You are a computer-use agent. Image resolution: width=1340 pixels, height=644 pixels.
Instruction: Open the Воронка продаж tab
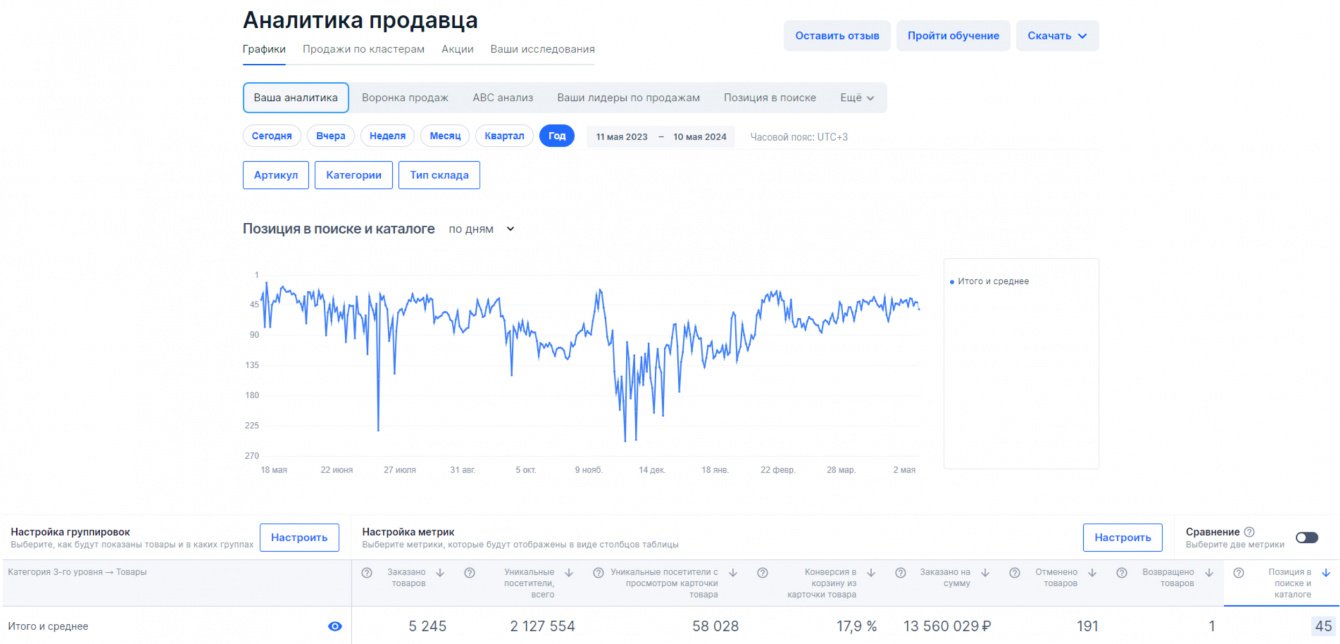pos(405,98)
